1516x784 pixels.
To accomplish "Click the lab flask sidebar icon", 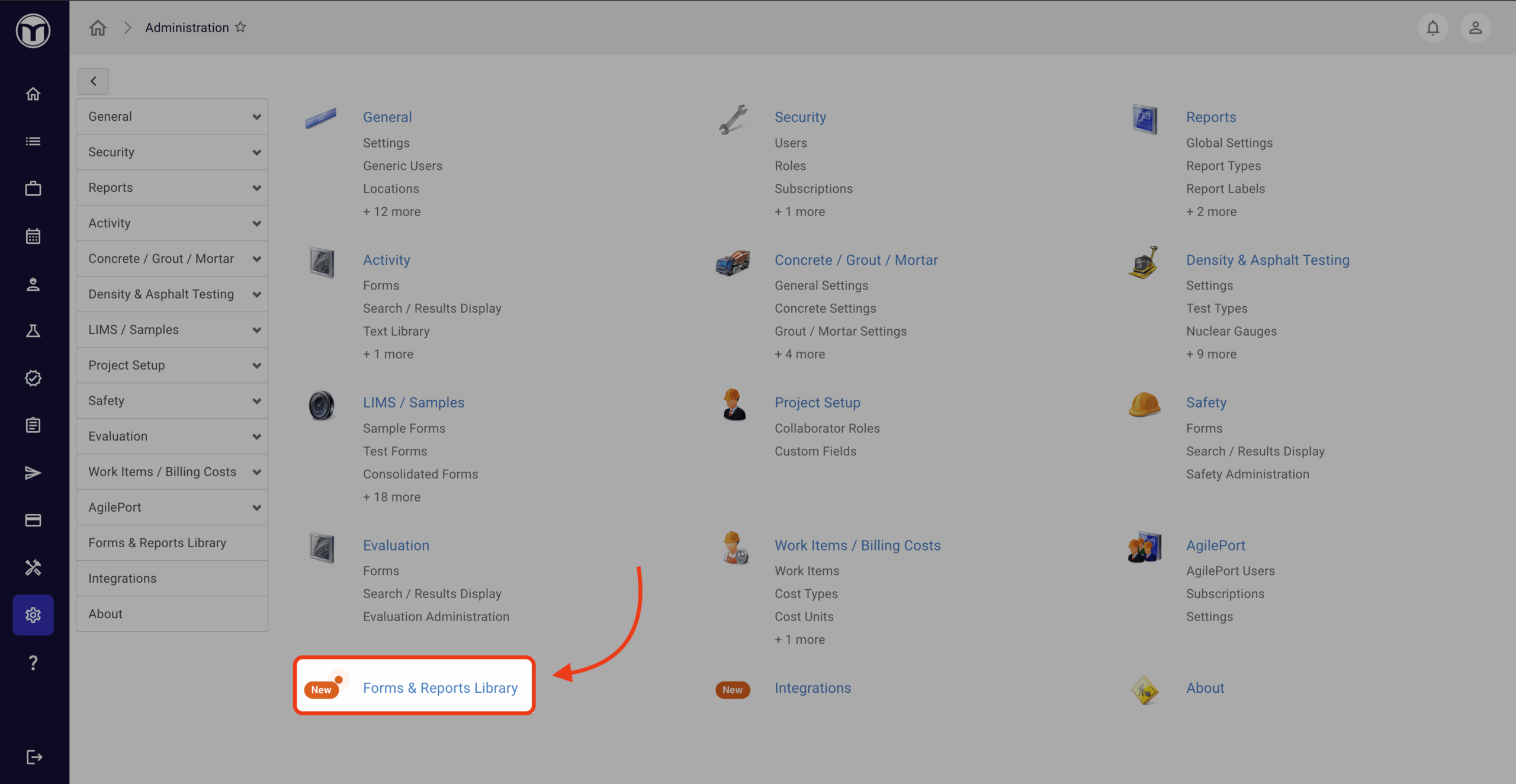I will click(x=33, y=331).
